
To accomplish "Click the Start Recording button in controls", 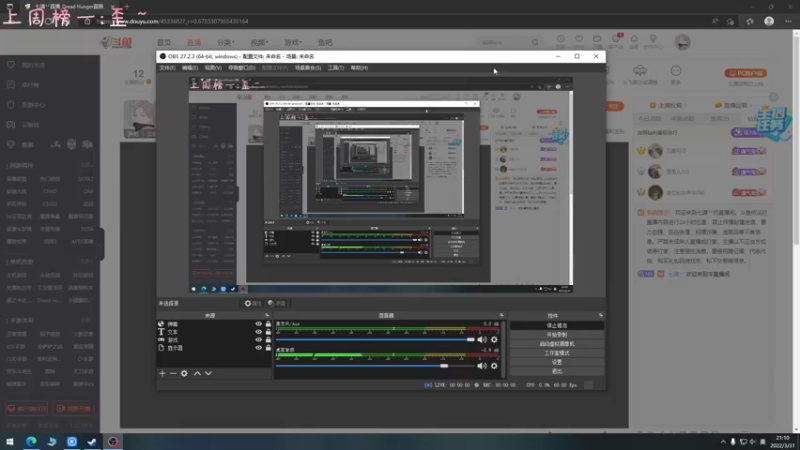I will [x=557, y=335].
